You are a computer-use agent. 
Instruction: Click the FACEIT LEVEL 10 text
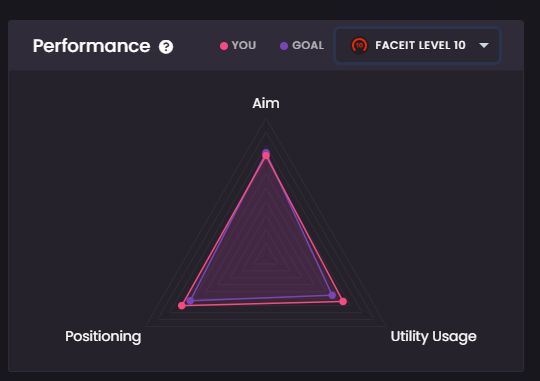point(420,45)
